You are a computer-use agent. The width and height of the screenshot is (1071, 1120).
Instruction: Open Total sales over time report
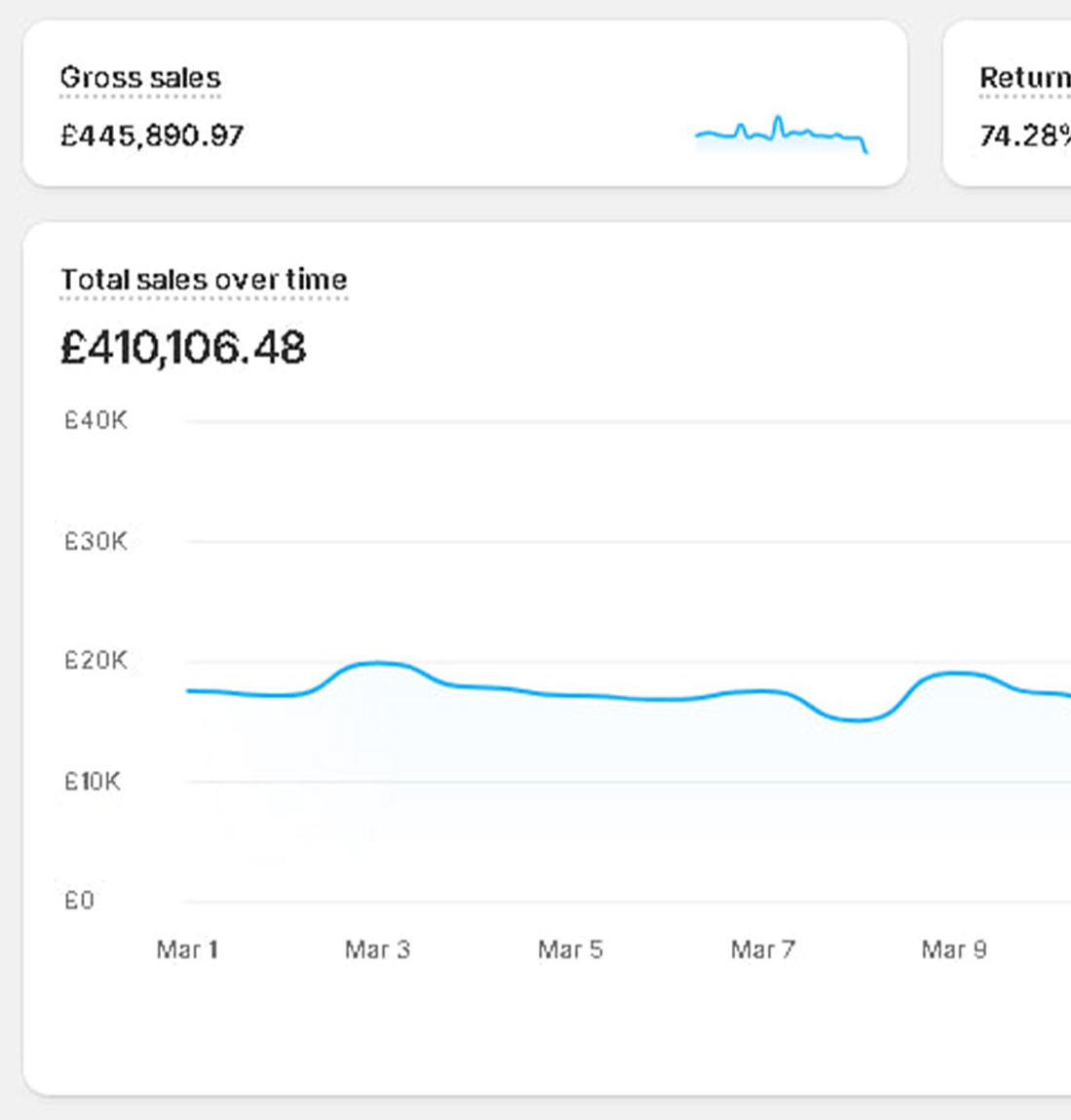click(204, 280)
